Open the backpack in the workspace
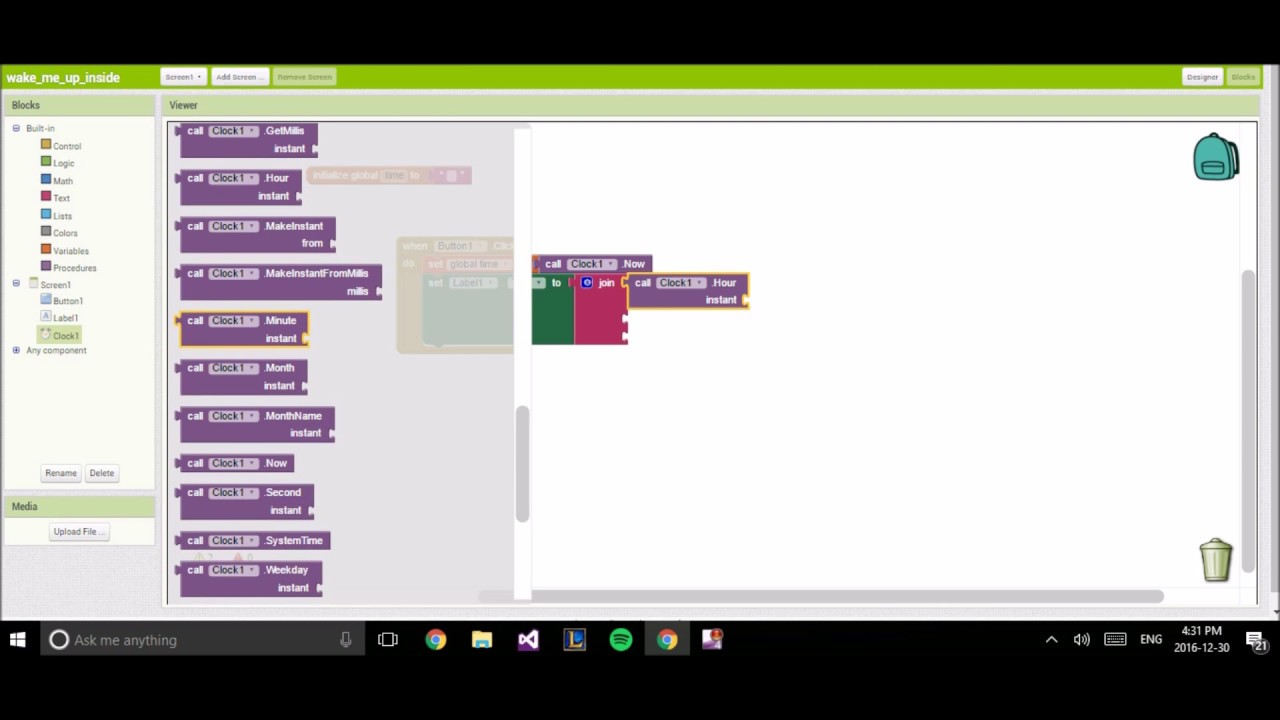The height and width of the screenshot is (720, 1280). click(x=1216, y=157)
